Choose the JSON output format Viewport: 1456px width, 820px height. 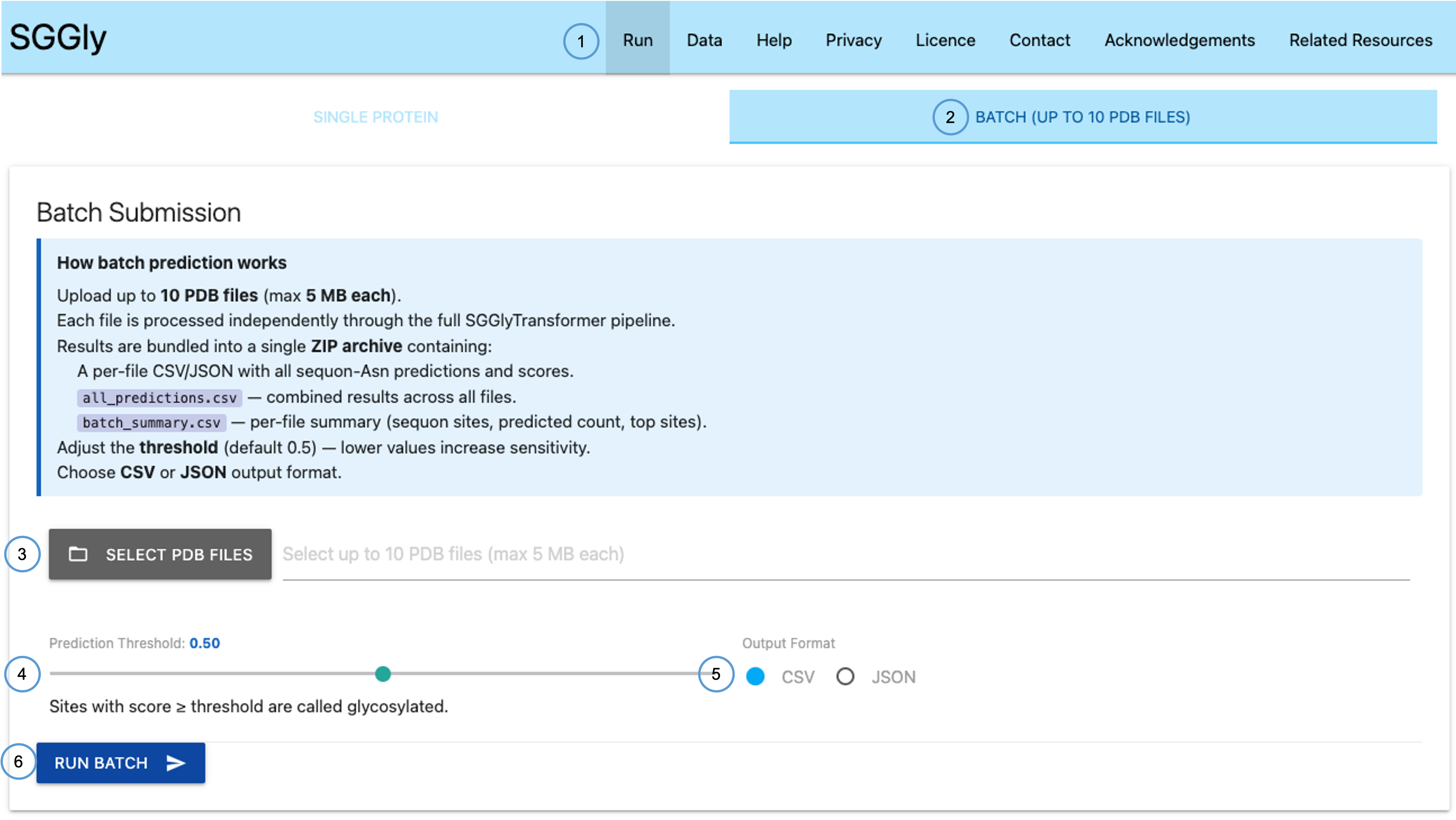tap(845, 676)
